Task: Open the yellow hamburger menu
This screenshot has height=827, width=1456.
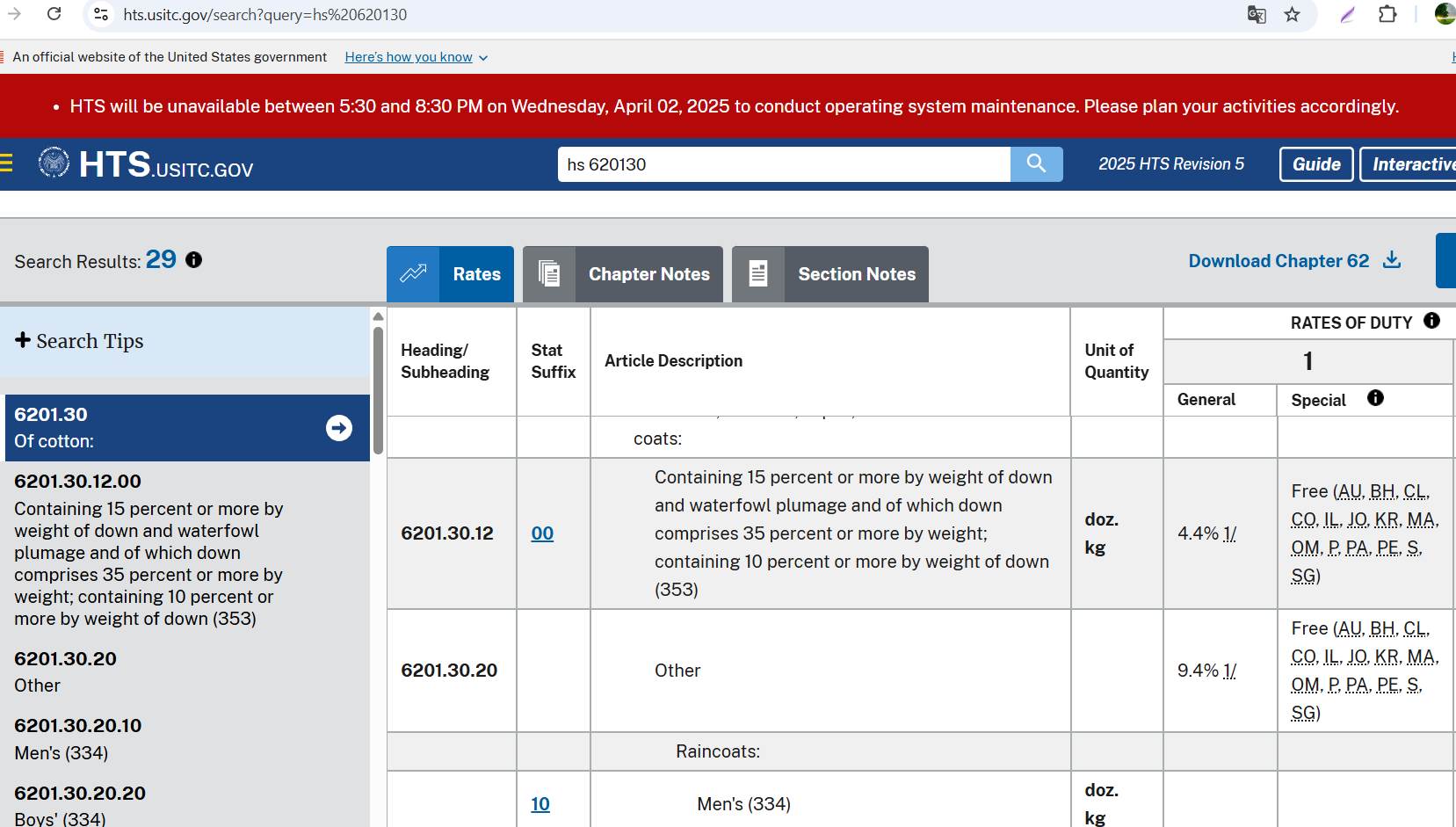Action: click(6, 163)
